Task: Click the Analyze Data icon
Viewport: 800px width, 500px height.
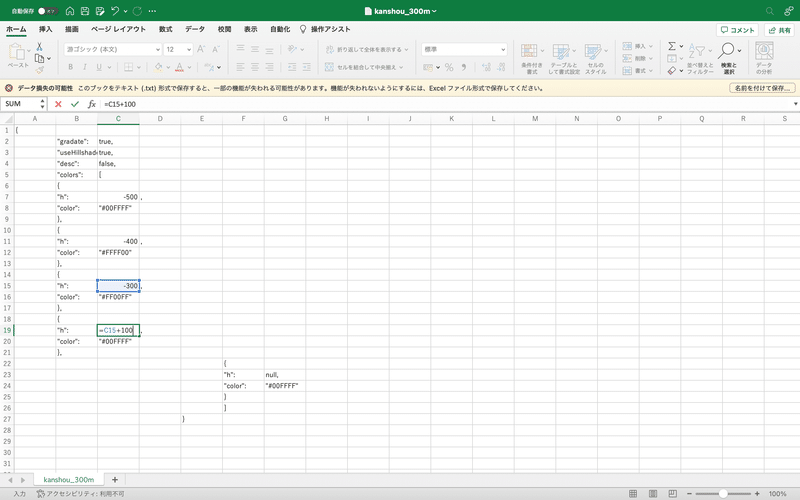Action: 764,51
